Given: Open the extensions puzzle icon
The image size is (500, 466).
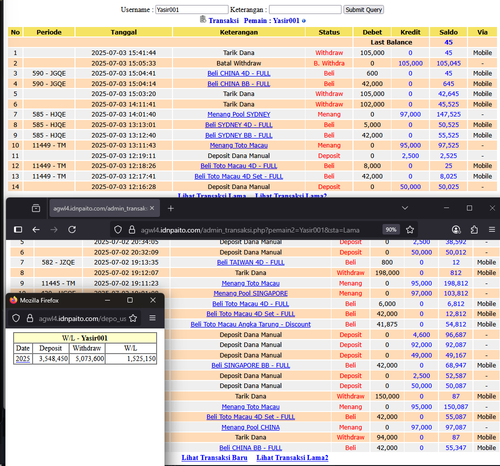Looking at the screenshot, I should (474, 230).
